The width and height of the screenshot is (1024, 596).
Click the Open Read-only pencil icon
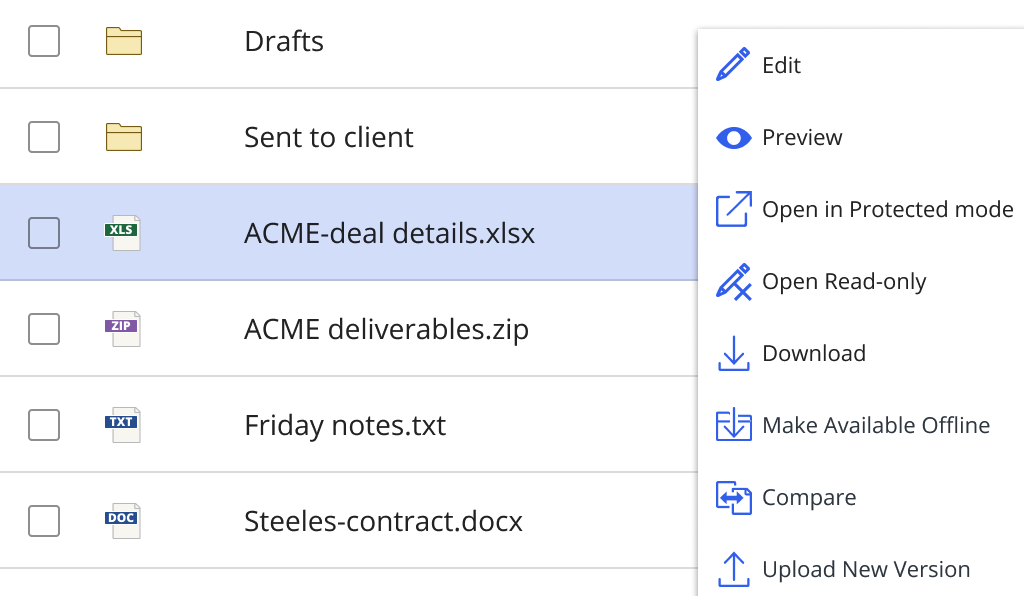(x=733, y=282)
